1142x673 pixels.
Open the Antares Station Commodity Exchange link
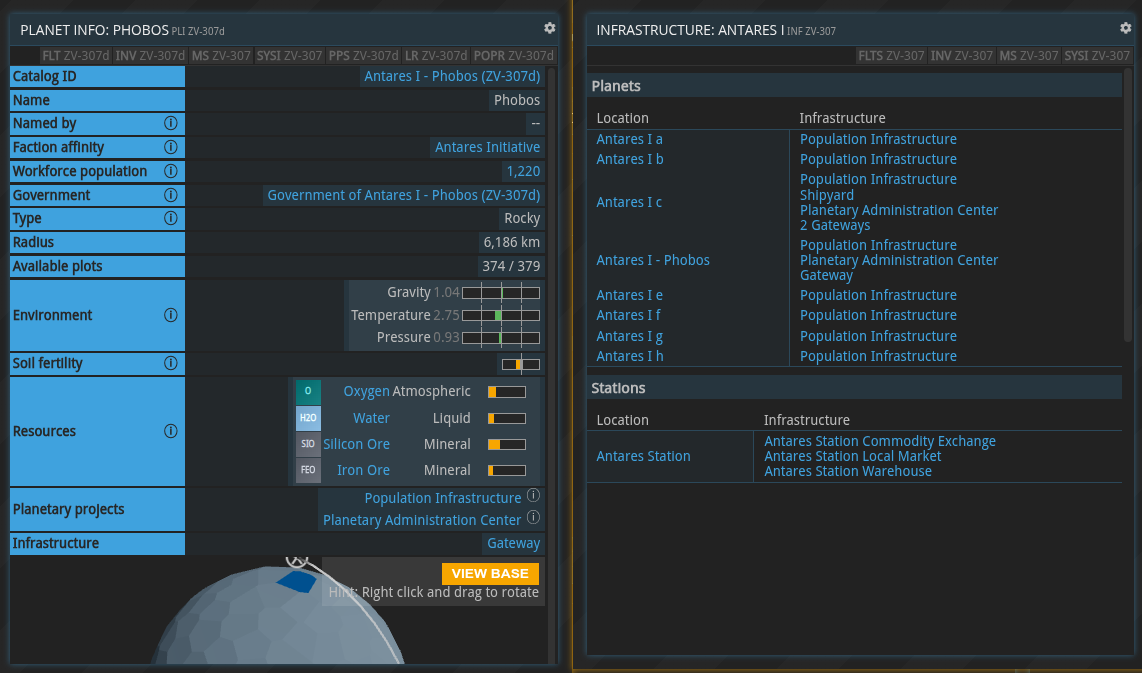coord(880,440)
